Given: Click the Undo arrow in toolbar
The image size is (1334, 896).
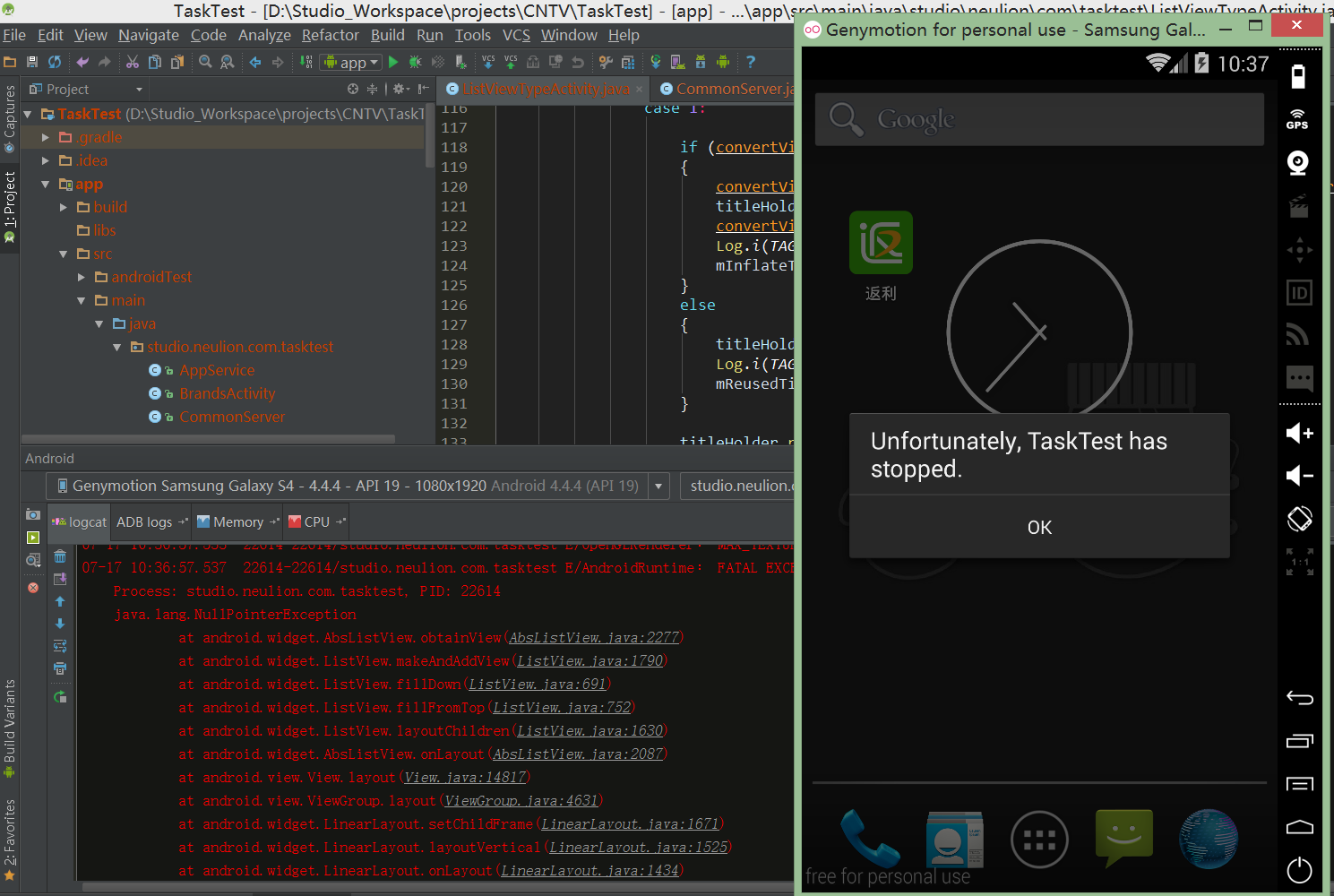Looking at the screenshot, I should click(x=82, y=62).
